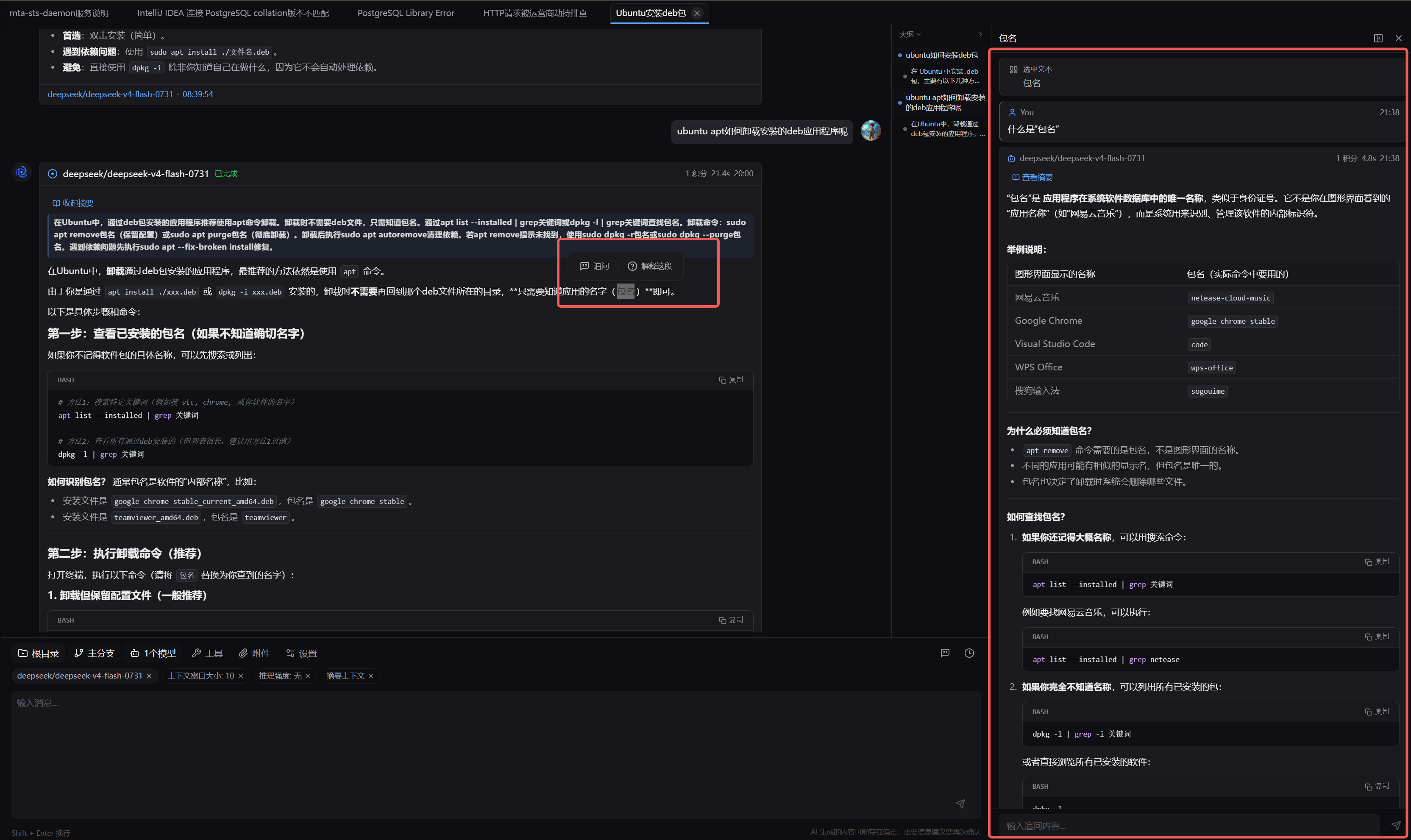Switch to PostgreSQL Library Error tab

click(405, 12)
